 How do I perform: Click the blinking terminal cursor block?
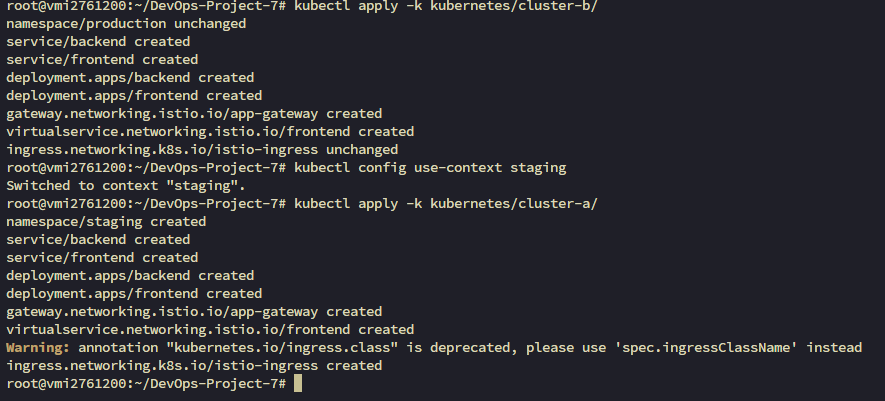pyautogui.click(x=298, y=384)
